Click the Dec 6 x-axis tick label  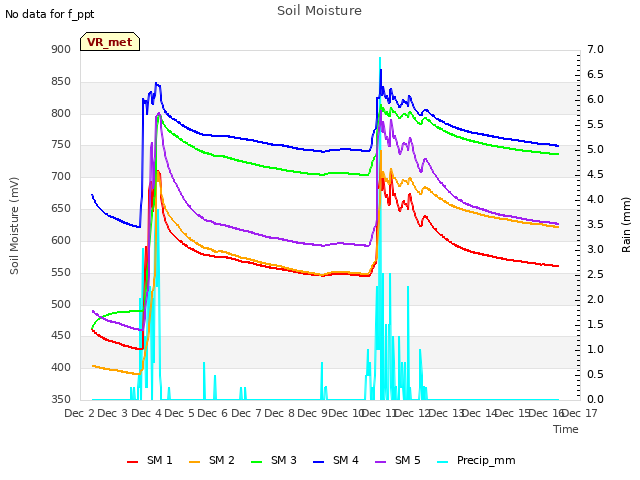point(212,413)
